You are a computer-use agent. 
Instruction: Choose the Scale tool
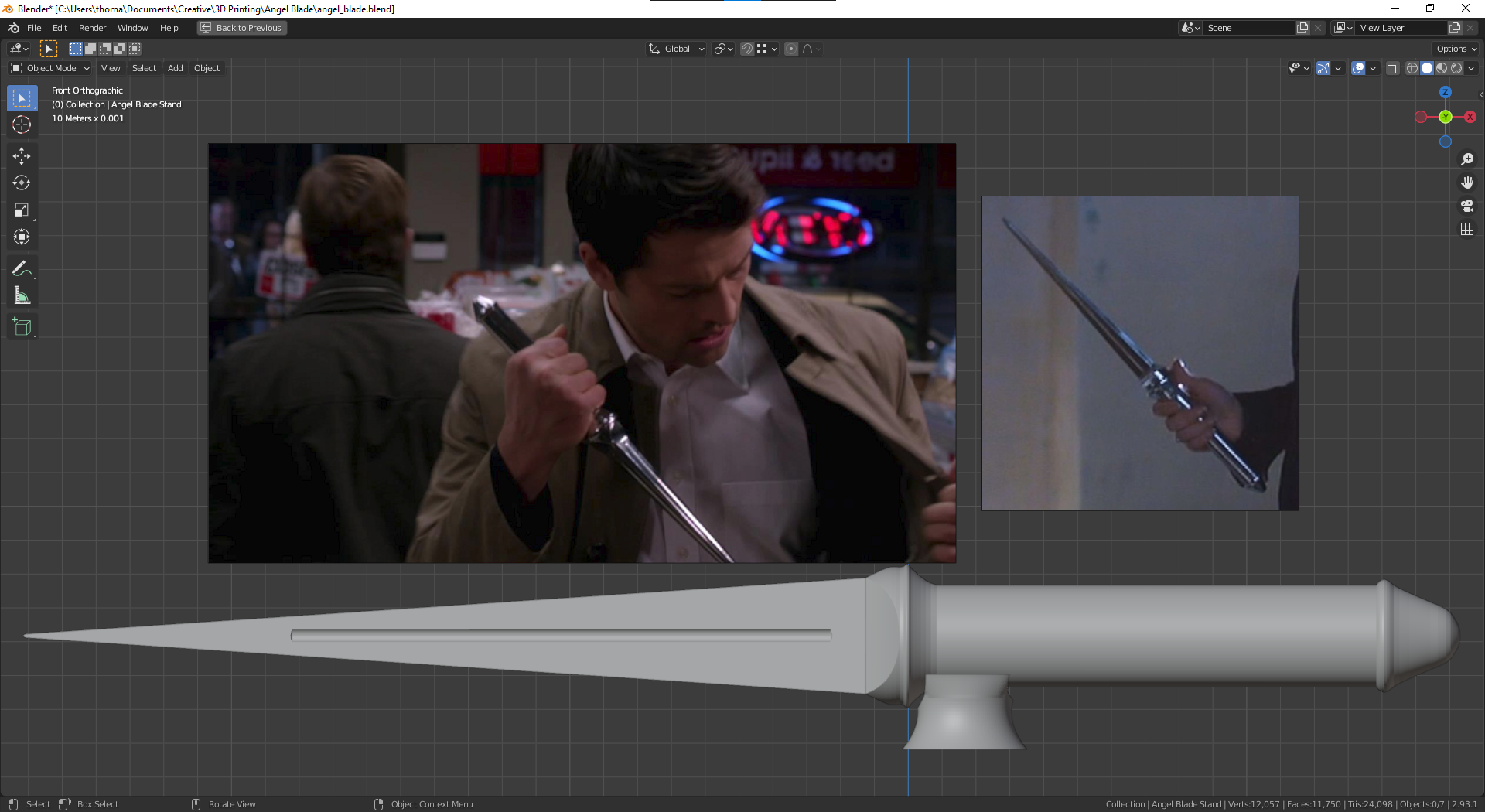[x=22, y=210]
